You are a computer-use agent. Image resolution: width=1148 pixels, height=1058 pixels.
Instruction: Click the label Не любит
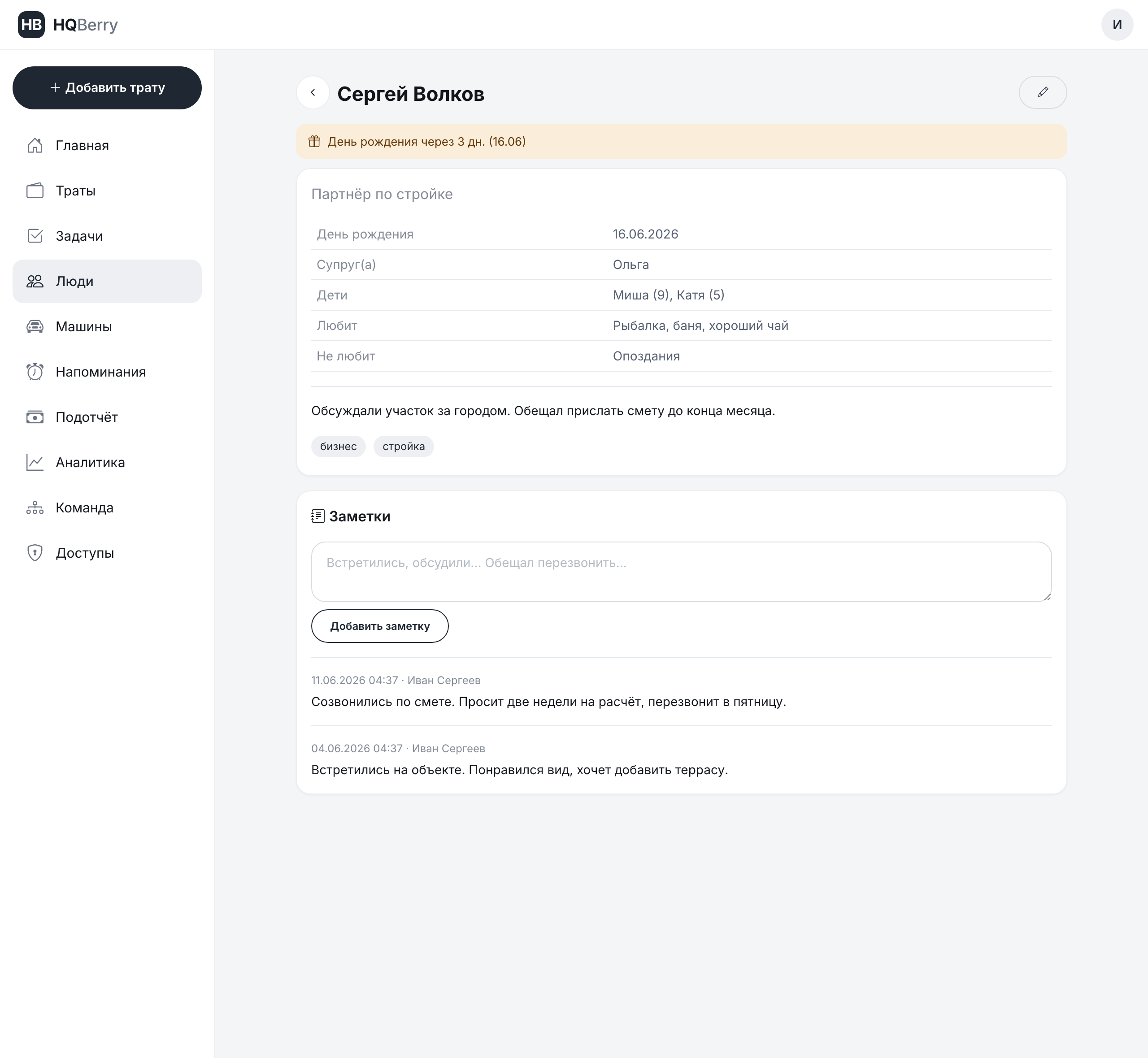point(346,356)
